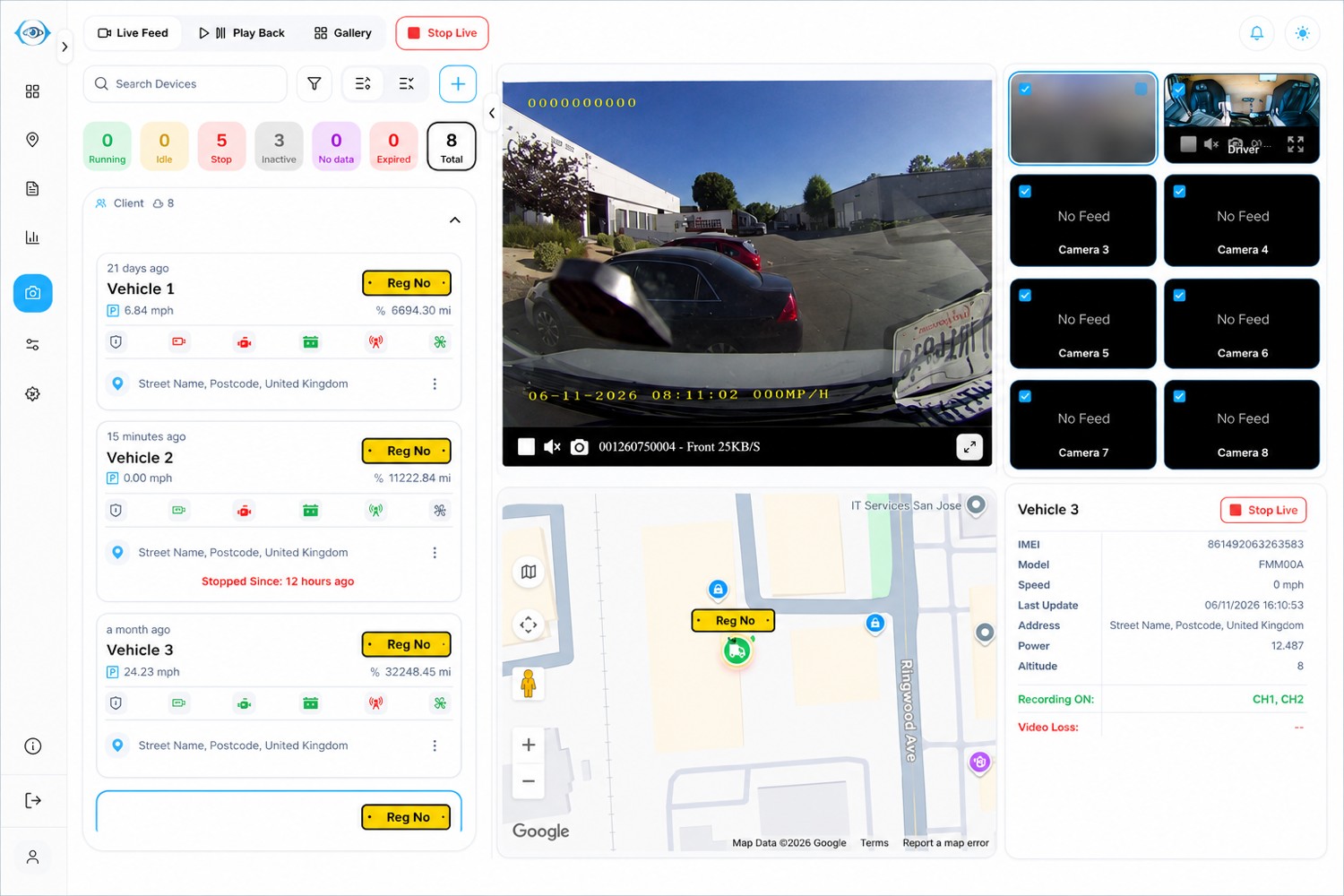The image size is (1344, 896).
Task: Uncheck the first camera thumbnail checkbox
Action: pos(1025,89)
